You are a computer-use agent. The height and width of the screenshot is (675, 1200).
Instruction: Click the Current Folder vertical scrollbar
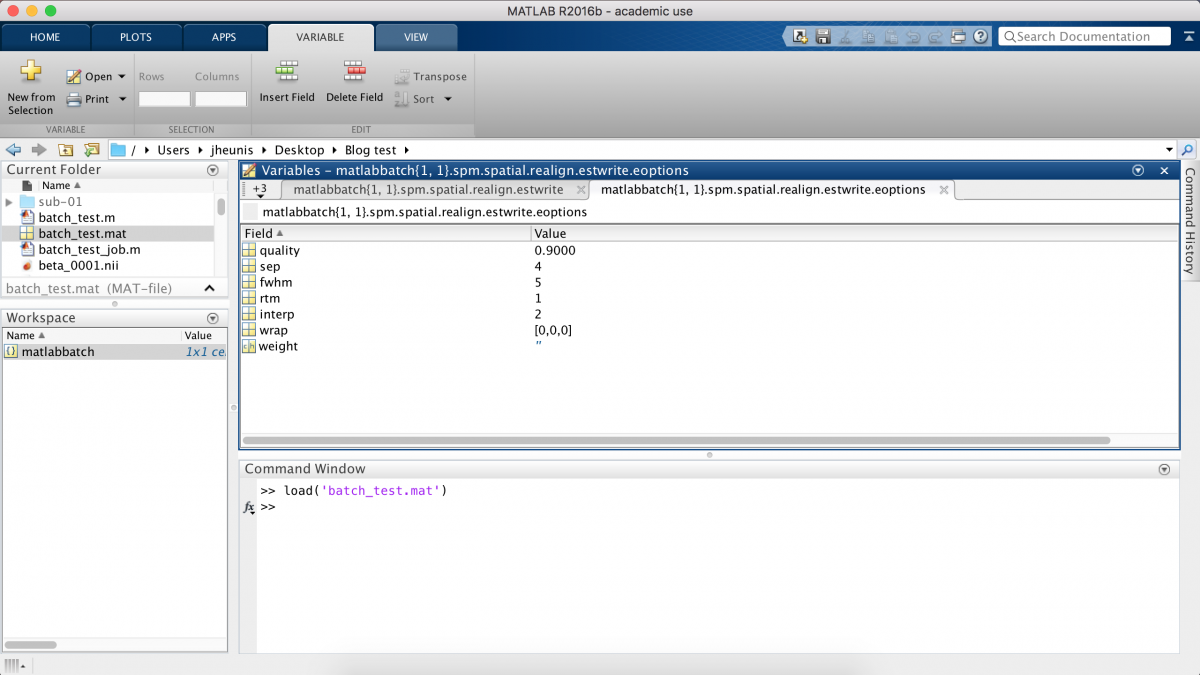pyautogui.click(x=221, y=207)
